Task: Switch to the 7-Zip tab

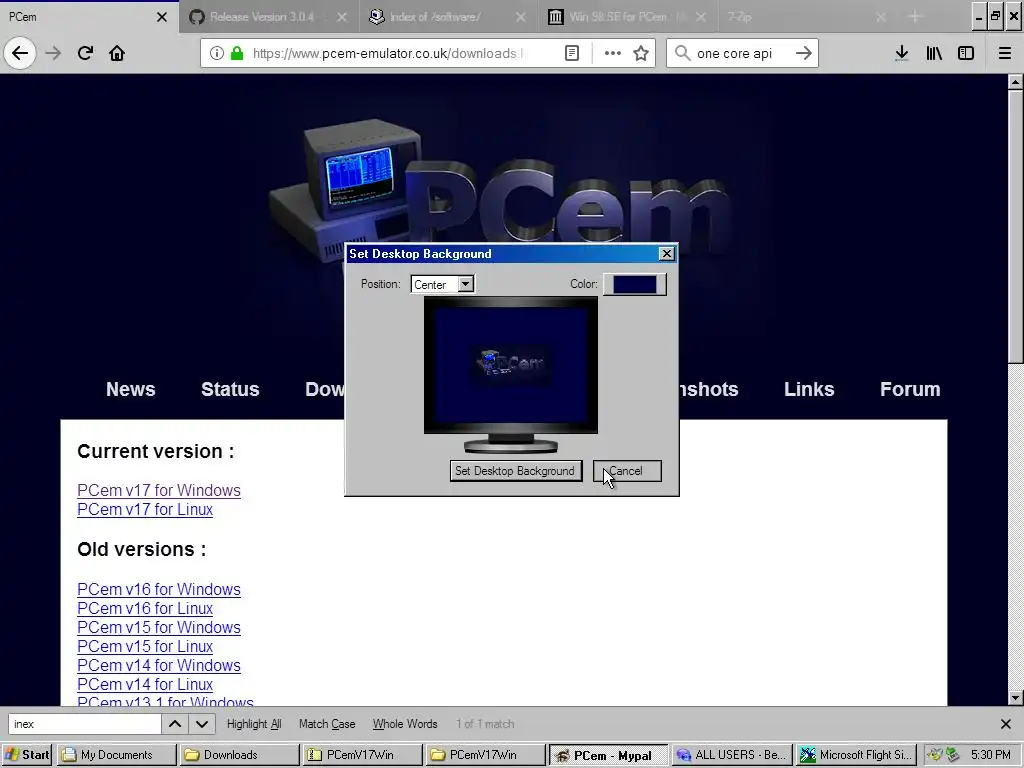Action: coord(740,17)
